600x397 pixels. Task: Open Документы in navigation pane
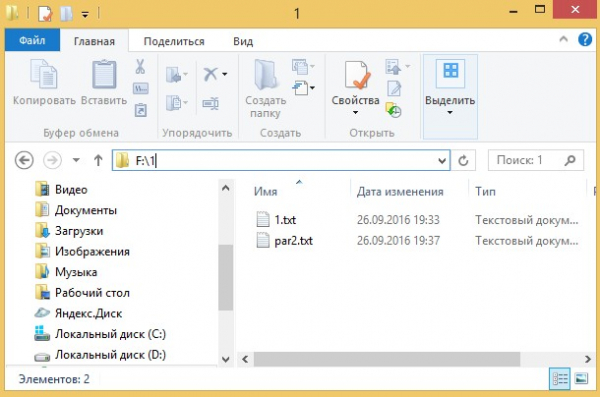[86, 210]
